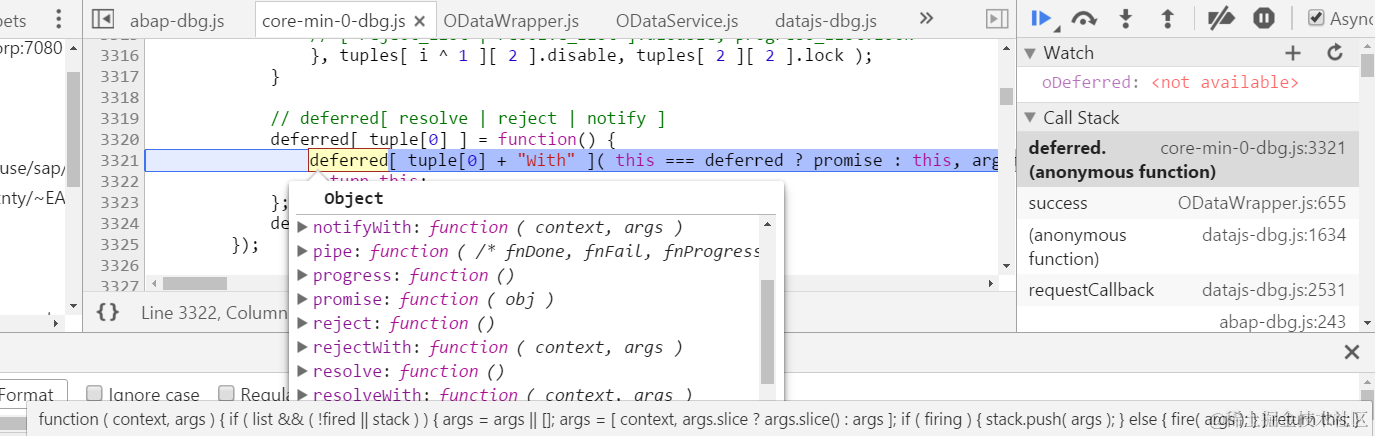Viewport: 1375px width, 436px height.
Task: Open the abap-dbg.js:243 source link
Action: pyautogui.click(x=1282, y=321)
